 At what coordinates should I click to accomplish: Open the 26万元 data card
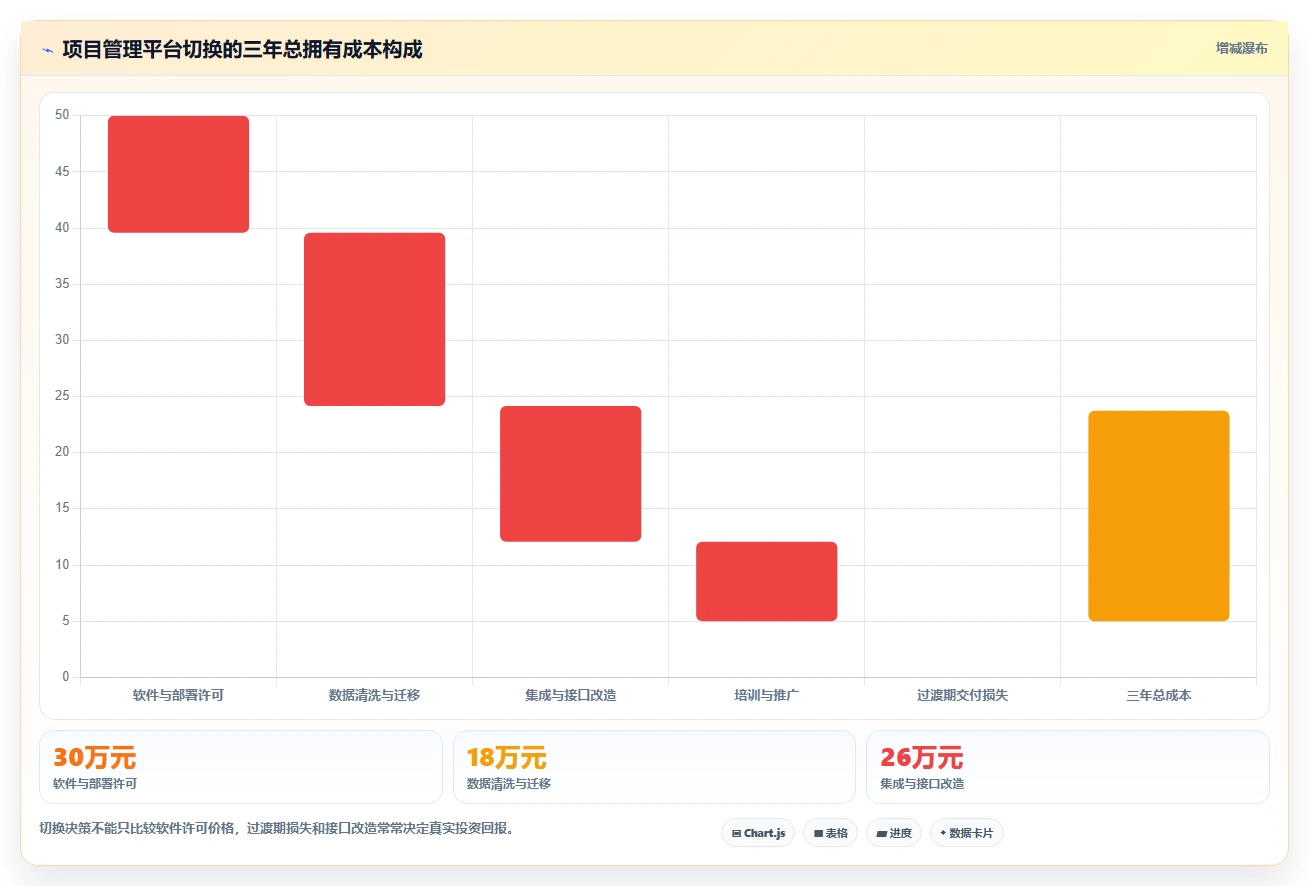1068,767
